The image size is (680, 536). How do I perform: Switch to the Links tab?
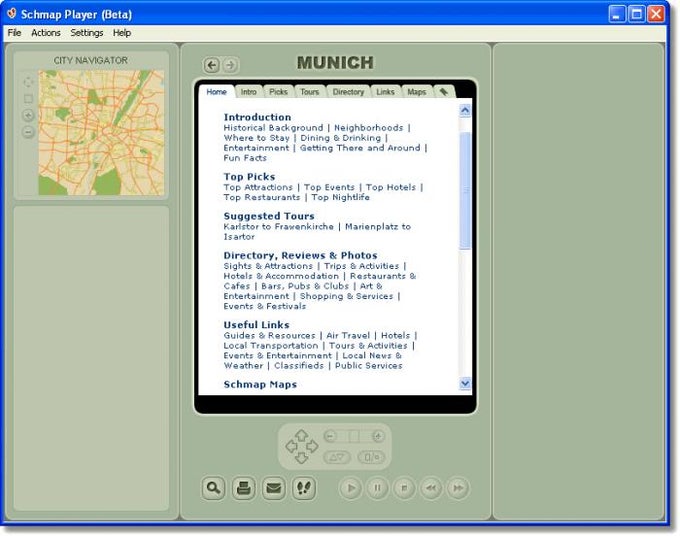click(386, 92)
